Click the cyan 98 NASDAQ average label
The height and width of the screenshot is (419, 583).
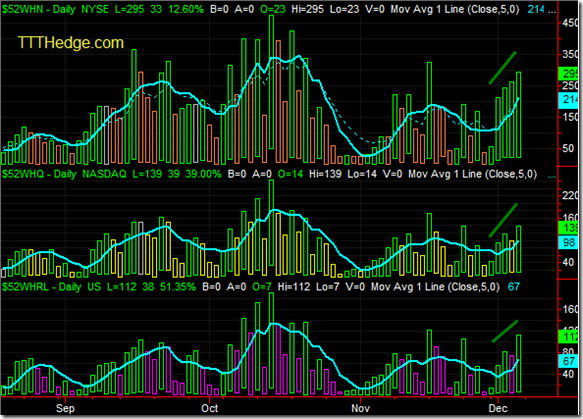pos(568,242)
